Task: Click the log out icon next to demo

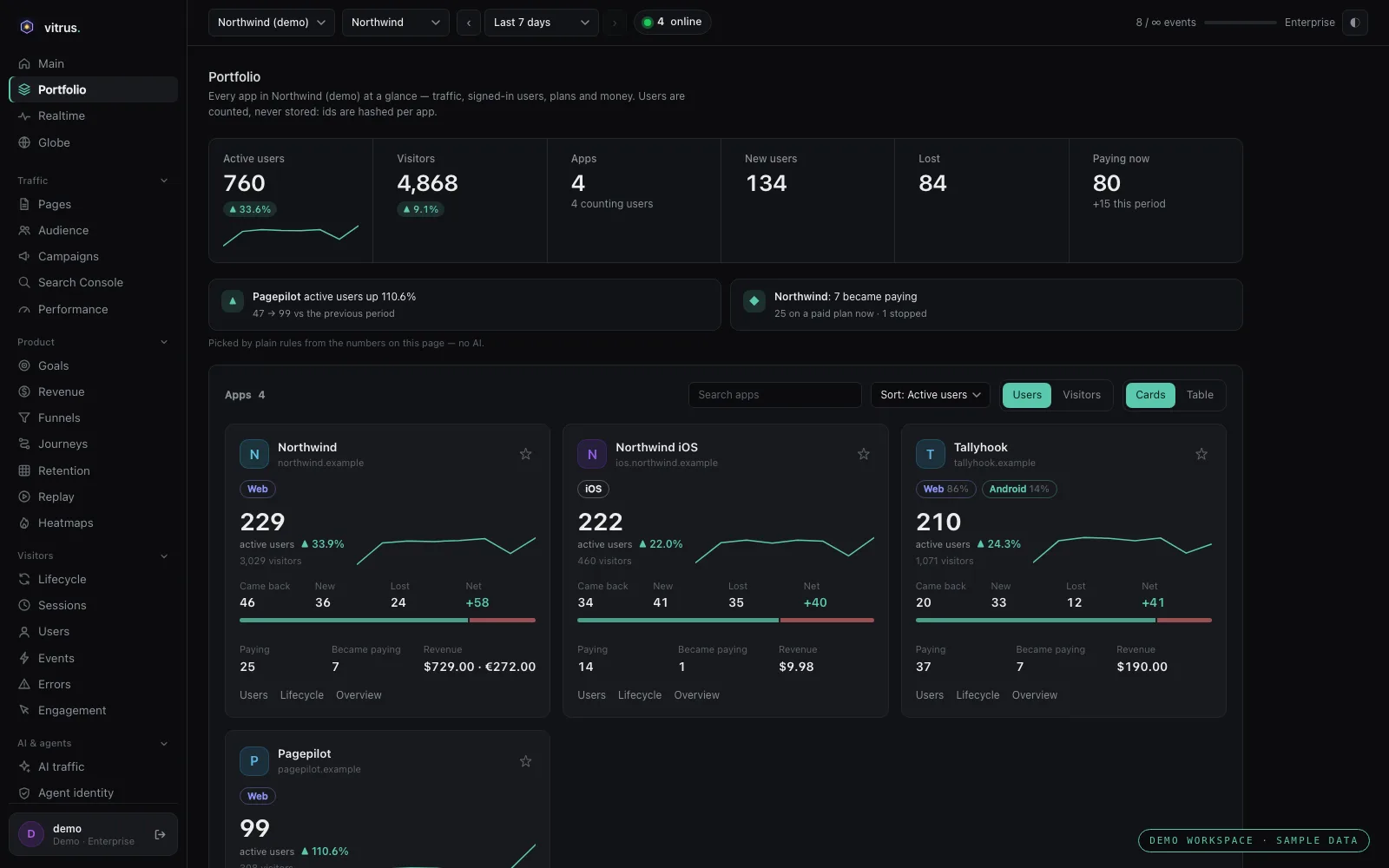Action: (x=160, y=834)
